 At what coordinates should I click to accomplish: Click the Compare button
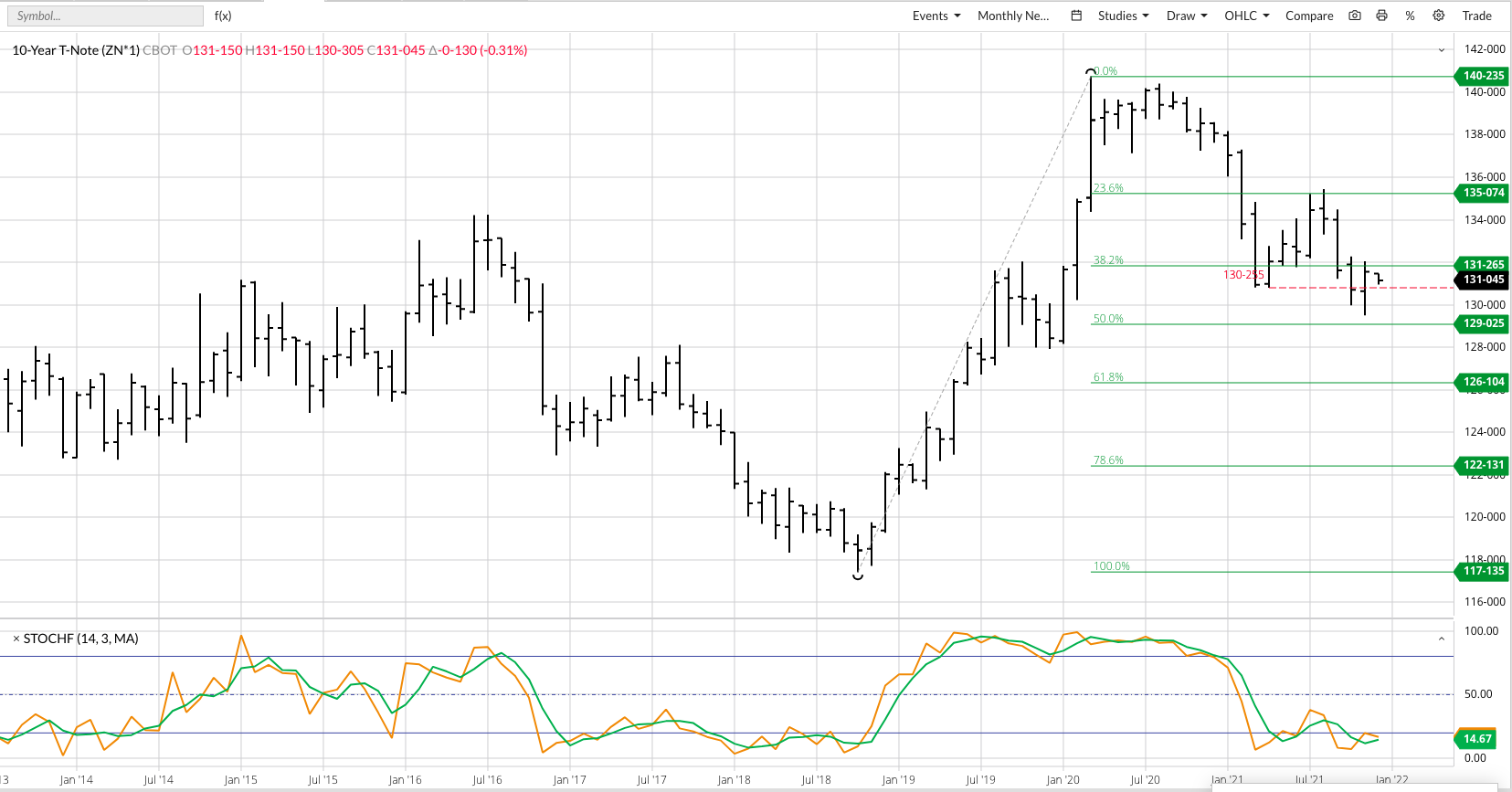point(1308,16)
